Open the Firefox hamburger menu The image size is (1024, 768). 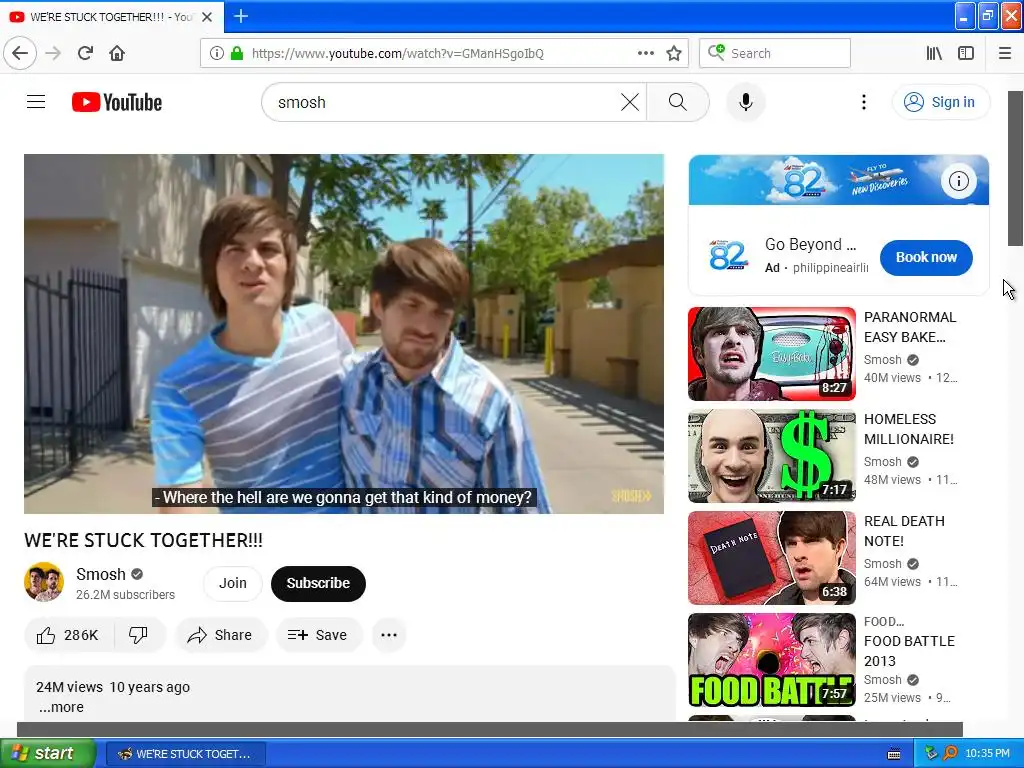point(1005,53)
